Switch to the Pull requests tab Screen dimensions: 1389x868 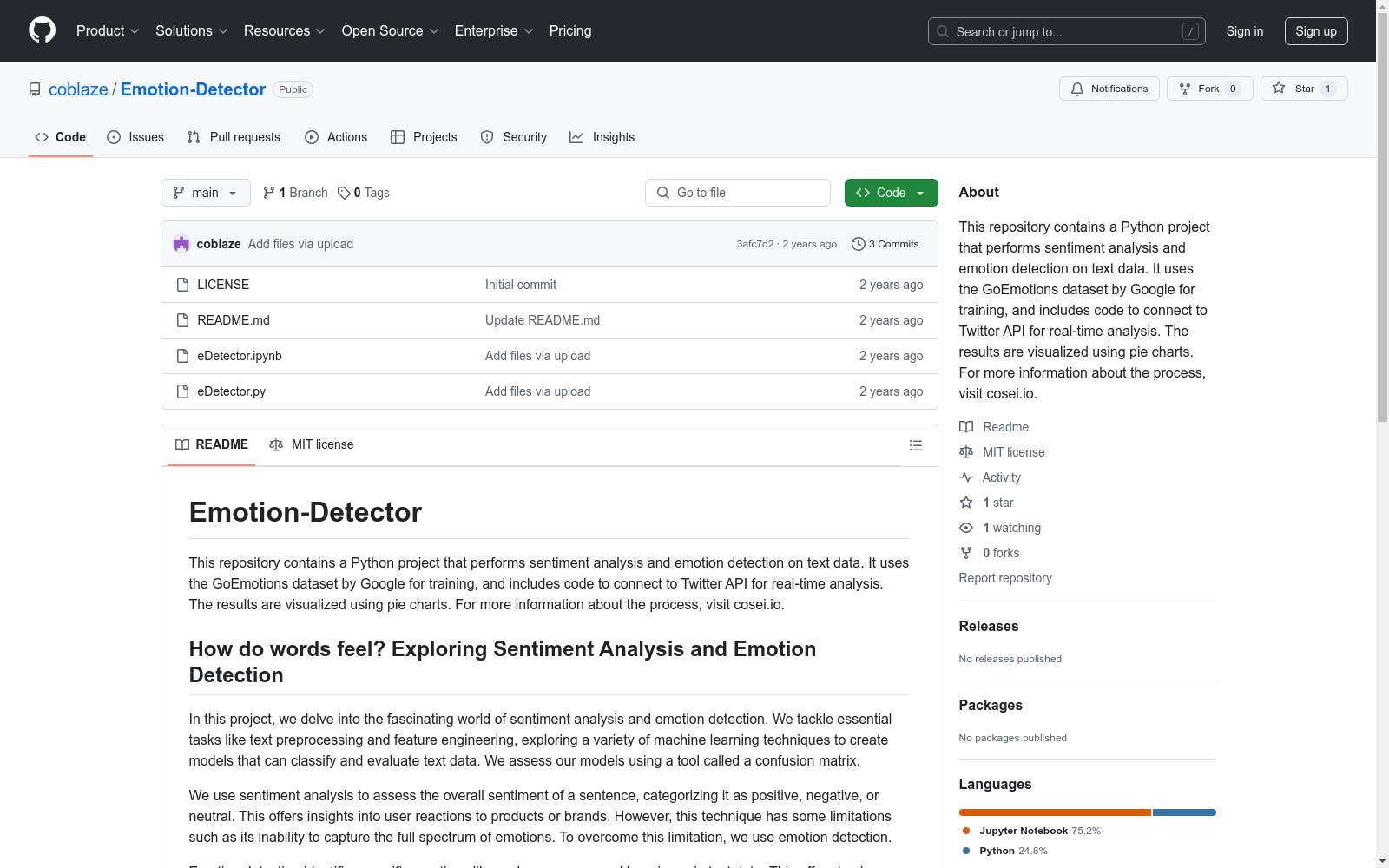pos(234,137)
